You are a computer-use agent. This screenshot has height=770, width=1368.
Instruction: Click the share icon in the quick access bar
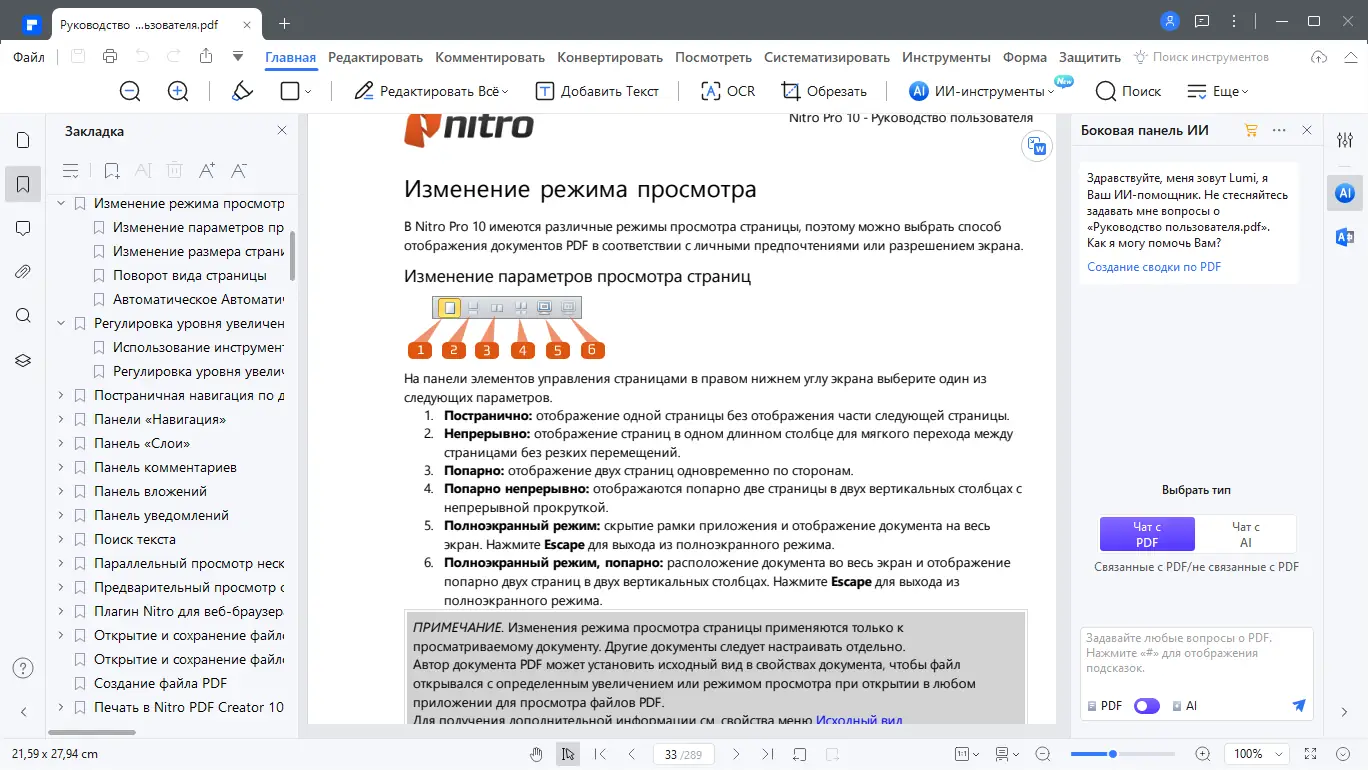click(206, 57)
